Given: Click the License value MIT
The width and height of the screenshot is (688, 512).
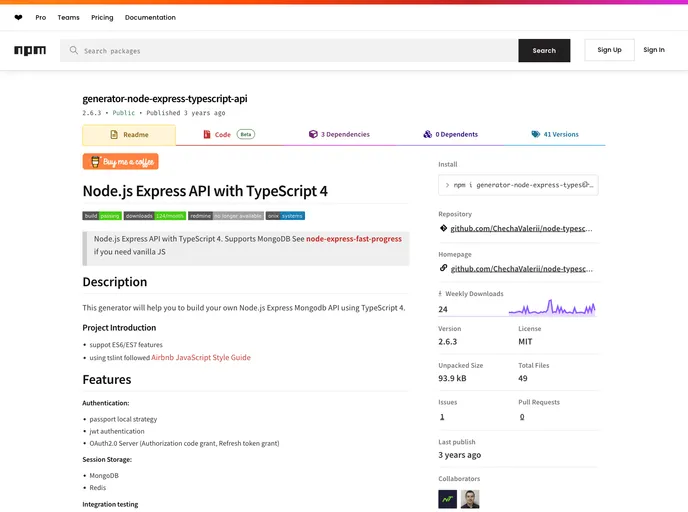Looking at the screenshot, I should click(525, 342).
